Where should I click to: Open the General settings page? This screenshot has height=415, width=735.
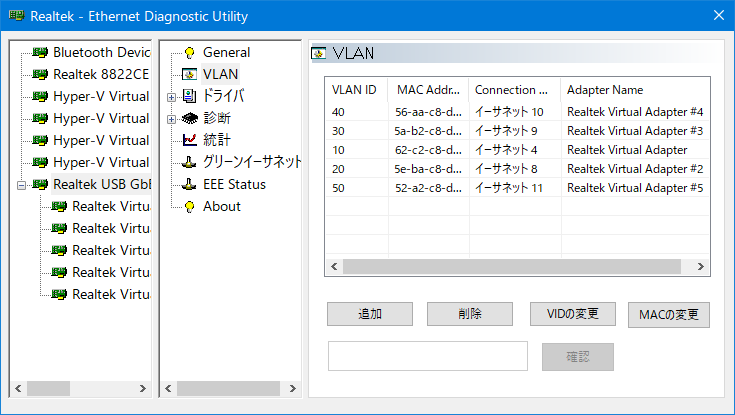point(226,52)
